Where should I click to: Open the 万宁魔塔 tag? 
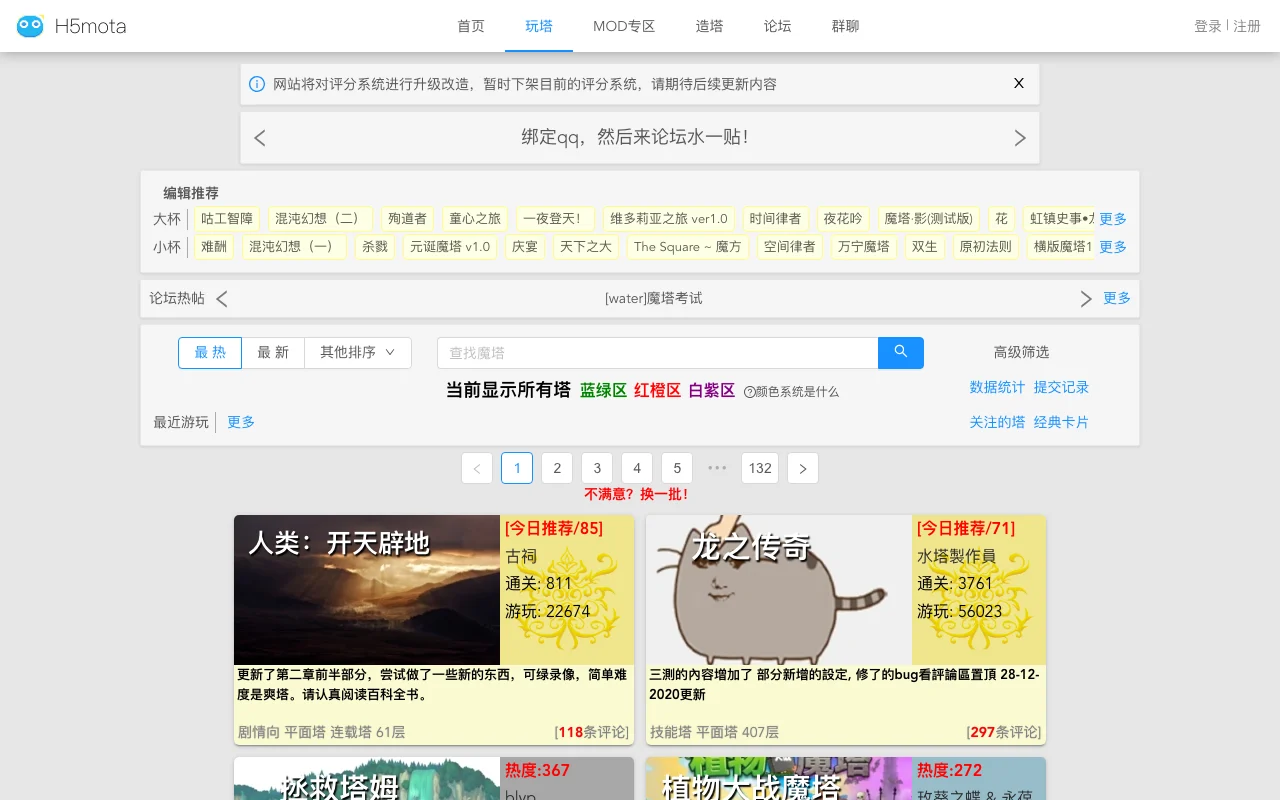(863, 246)
